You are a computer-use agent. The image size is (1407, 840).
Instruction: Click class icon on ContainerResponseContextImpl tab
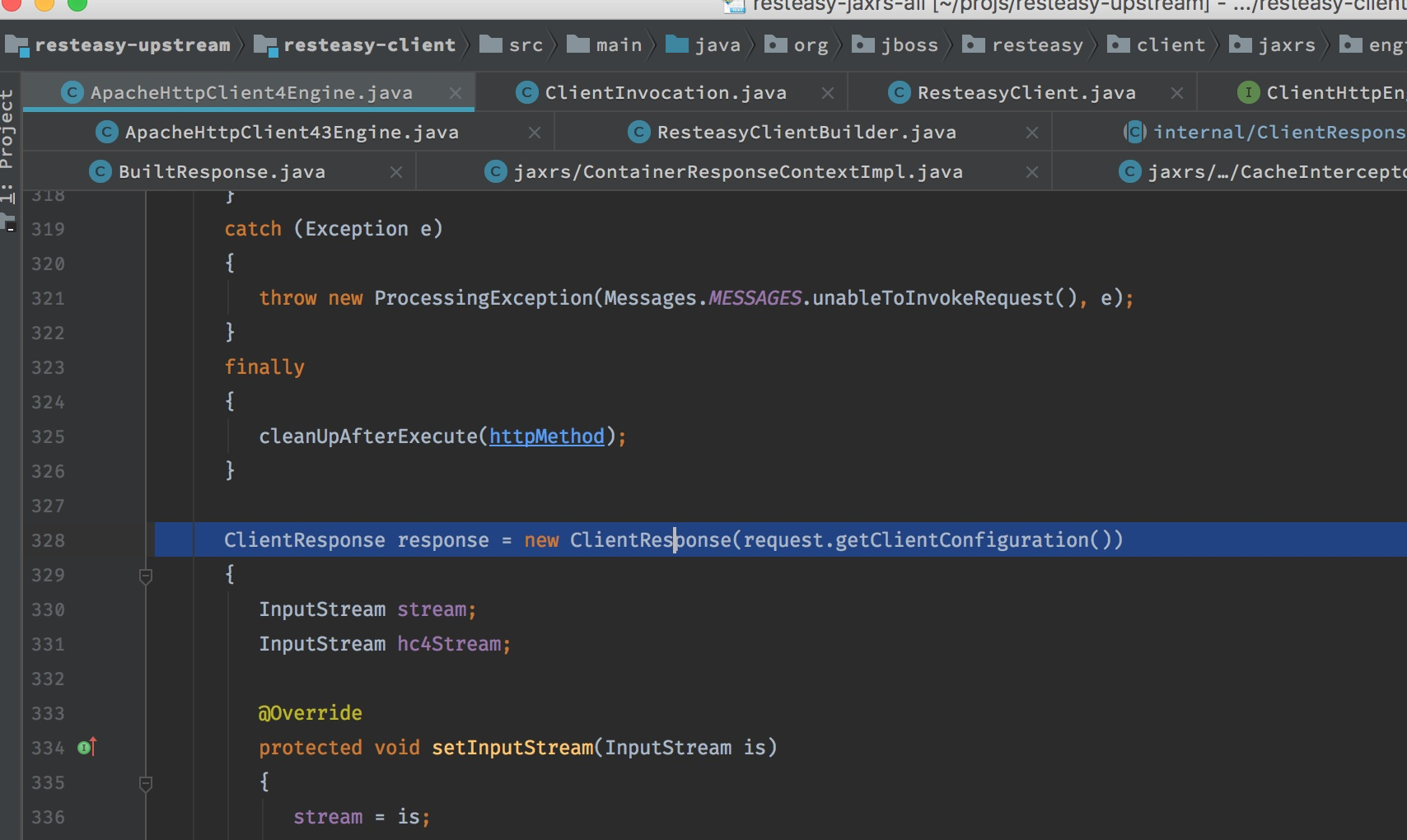[x=496, y=171]
